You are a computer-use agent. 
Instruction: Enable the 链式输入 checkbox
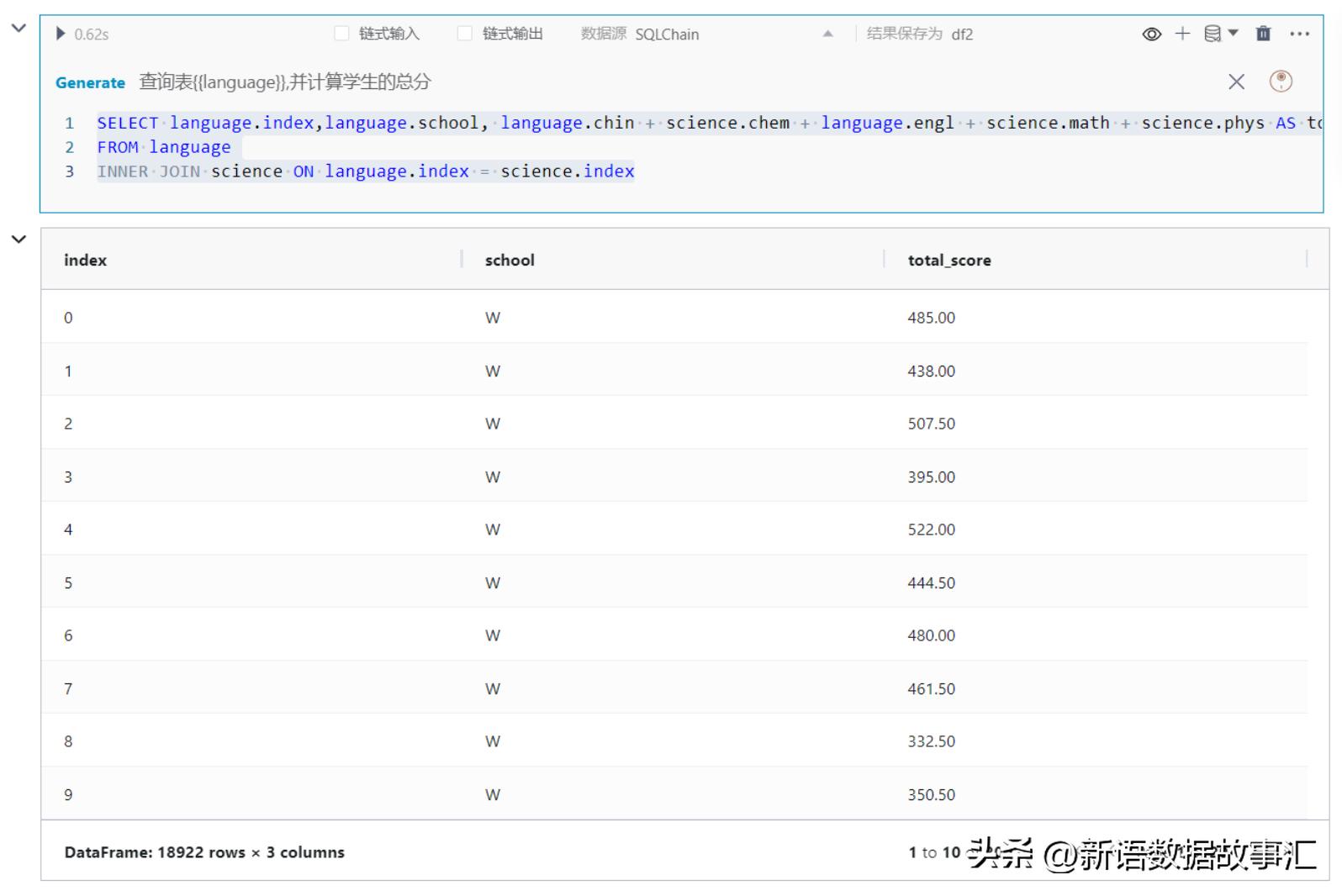click(341, 34)
